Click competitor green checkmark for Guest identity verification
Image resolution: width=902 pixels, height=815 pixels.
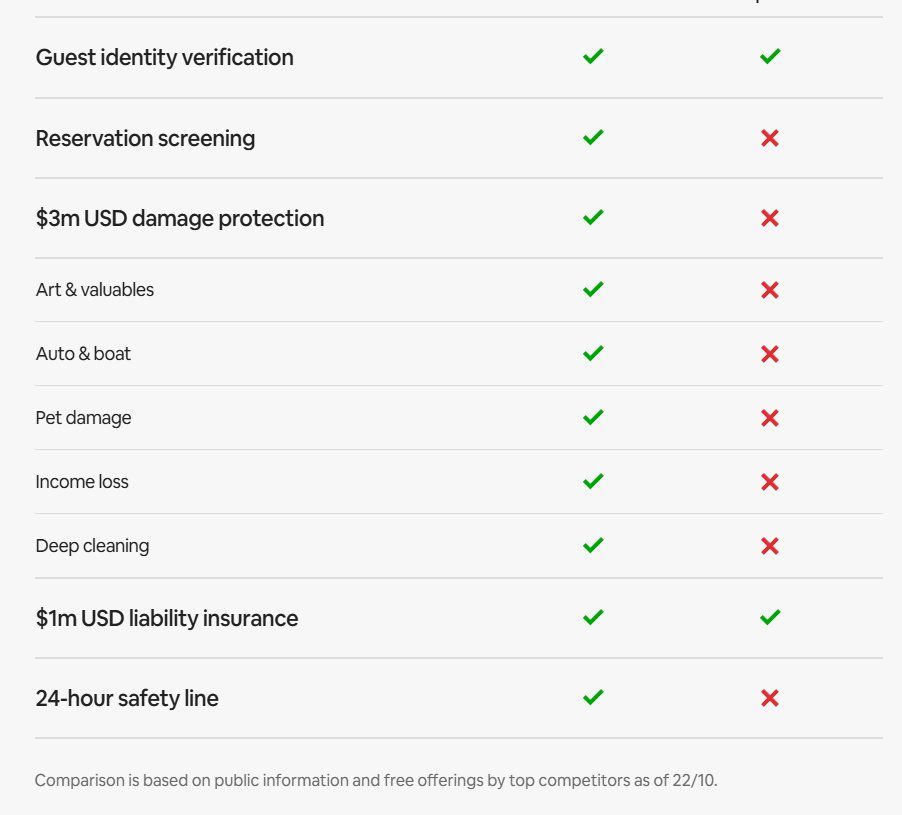point(769,57)
